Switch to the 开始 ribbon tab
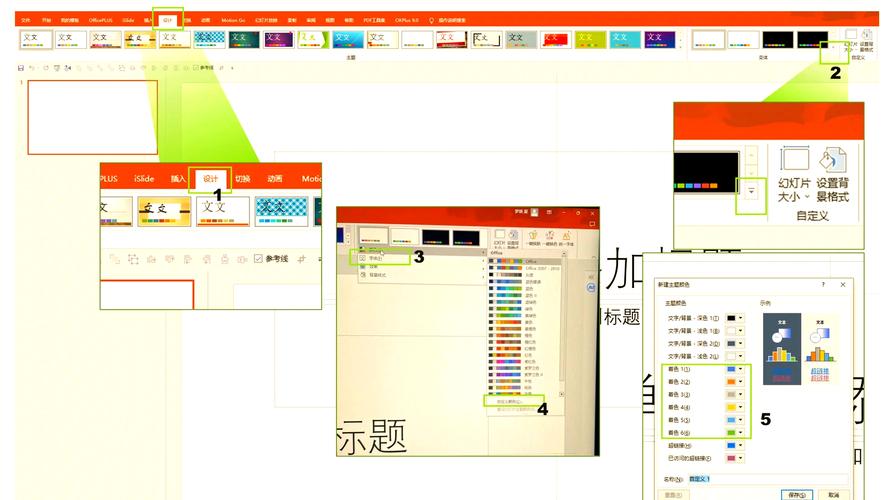The image size is (894, 500). point(46,21)
